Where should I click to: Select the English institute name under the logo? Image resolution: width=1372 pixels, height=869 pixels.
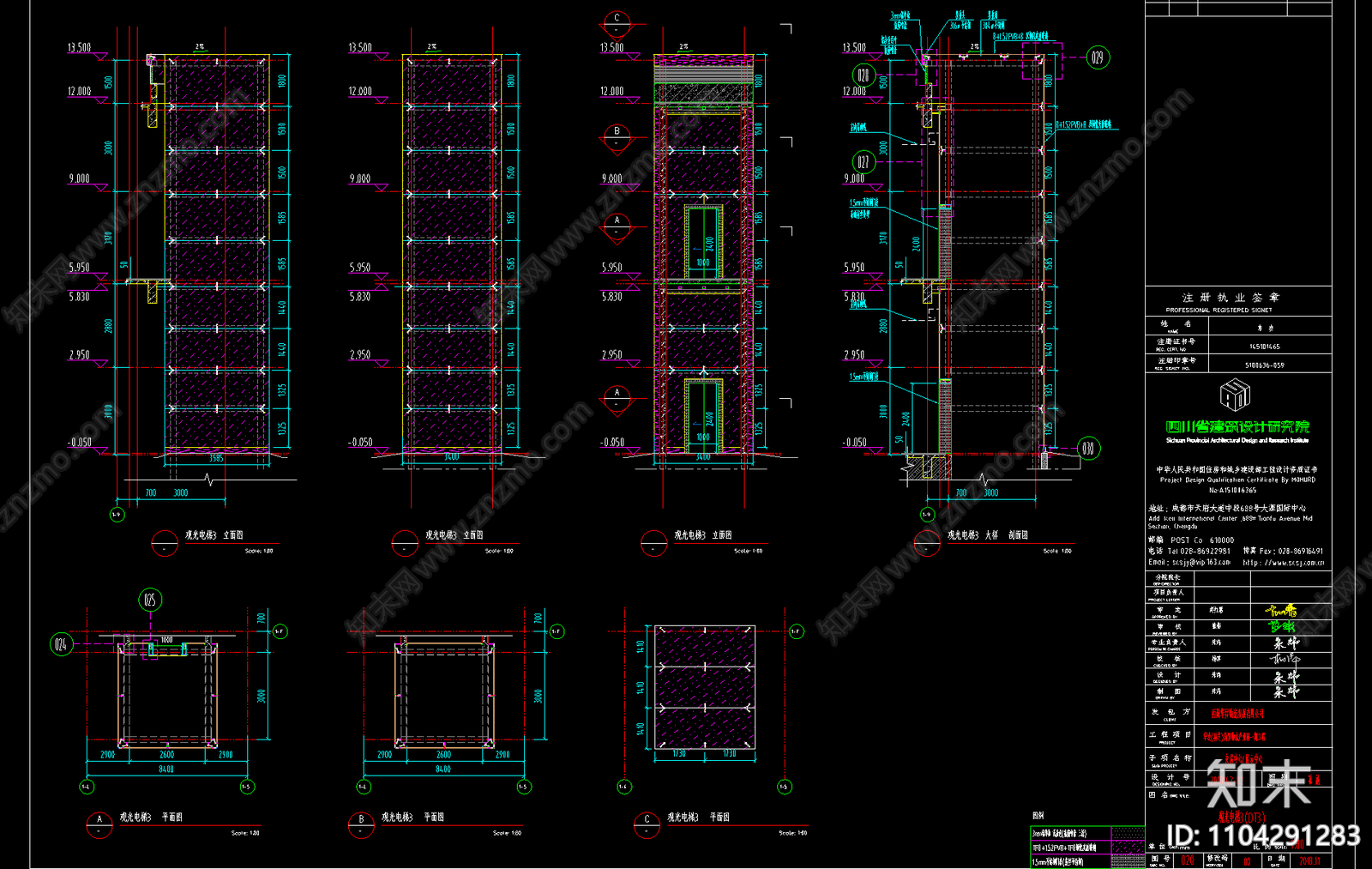1237,440
